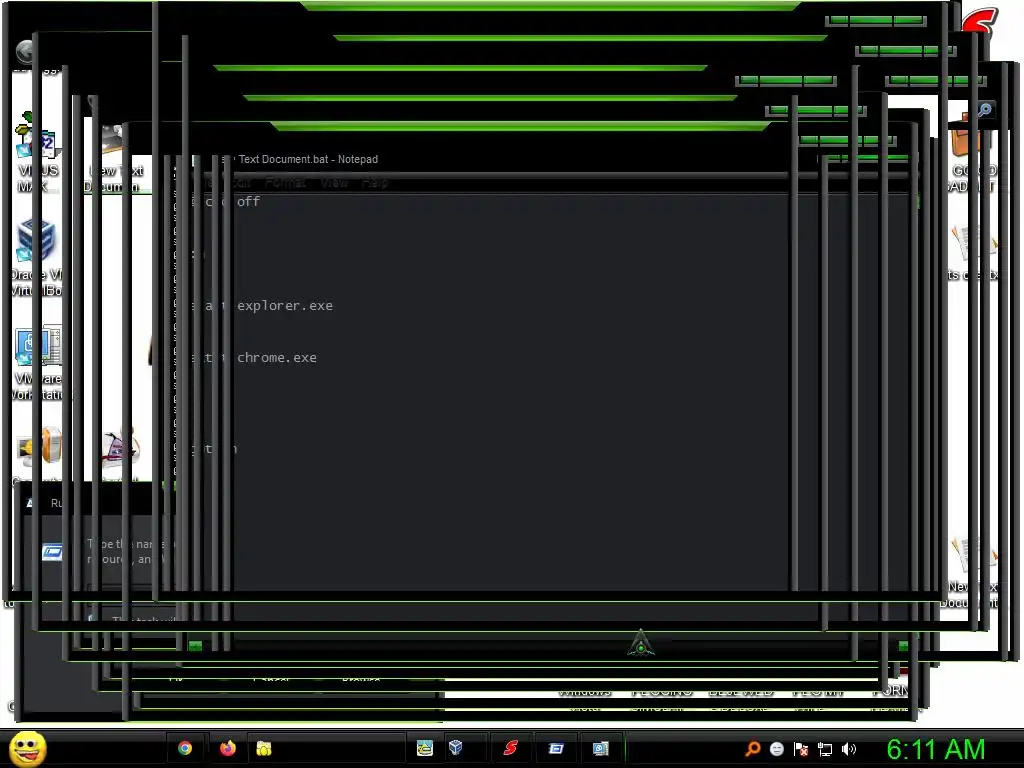Click the word explorer.exe in Notepad
Screen dimensions: 1024x768
[285, 306]
